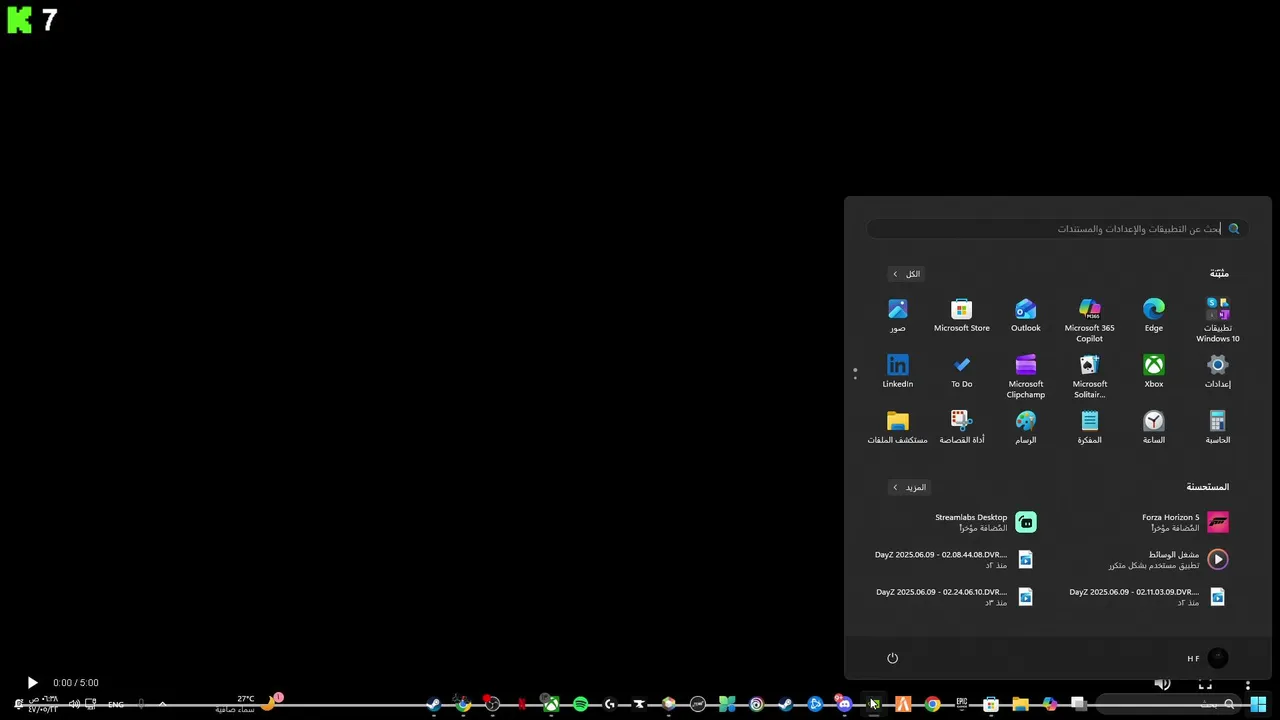The height and width of the screenshot is (720, 1280).
Task: Launch the Snipping Tool (أداة القصاصة)
Action: coord(962,427)
